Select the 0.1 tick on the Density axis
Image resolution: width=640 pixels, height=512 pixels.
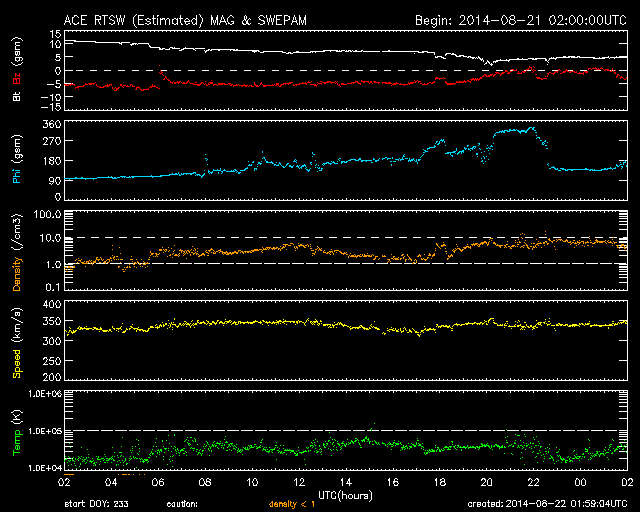pyautogui.click(x=53, y=287)
